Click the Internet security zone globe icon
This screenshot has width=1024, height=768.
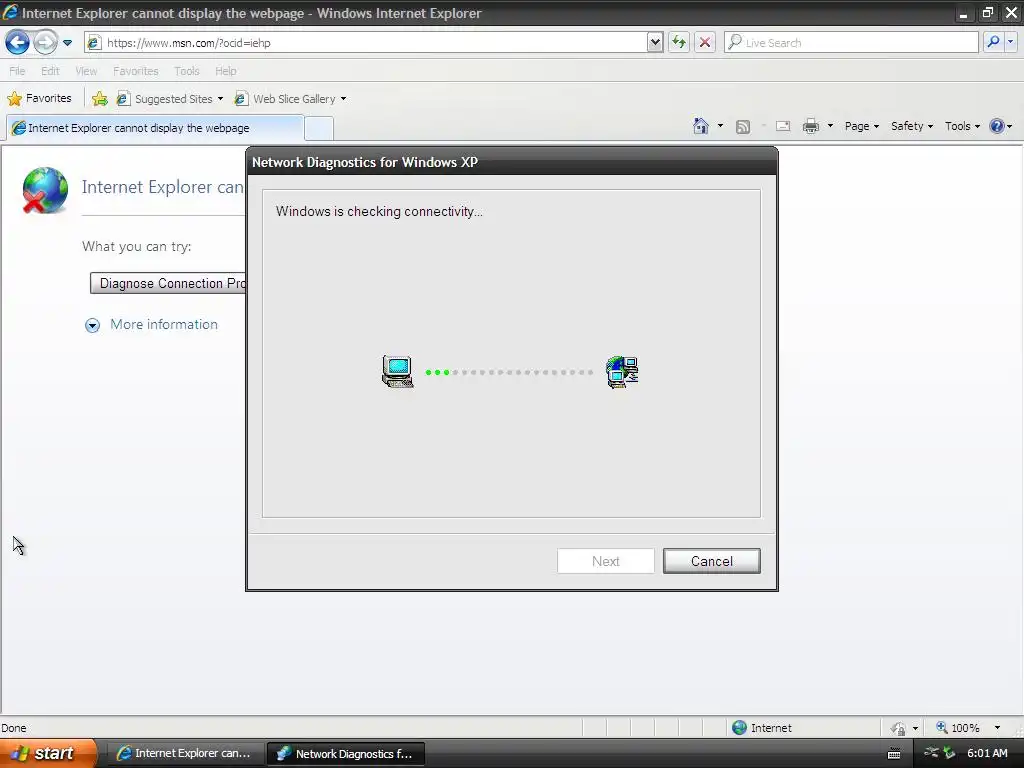pos(739,728)
